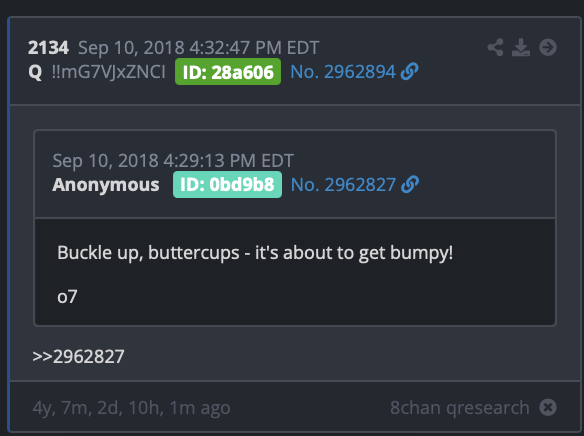
Task: Click the Q author name
Action: (35, 72)
